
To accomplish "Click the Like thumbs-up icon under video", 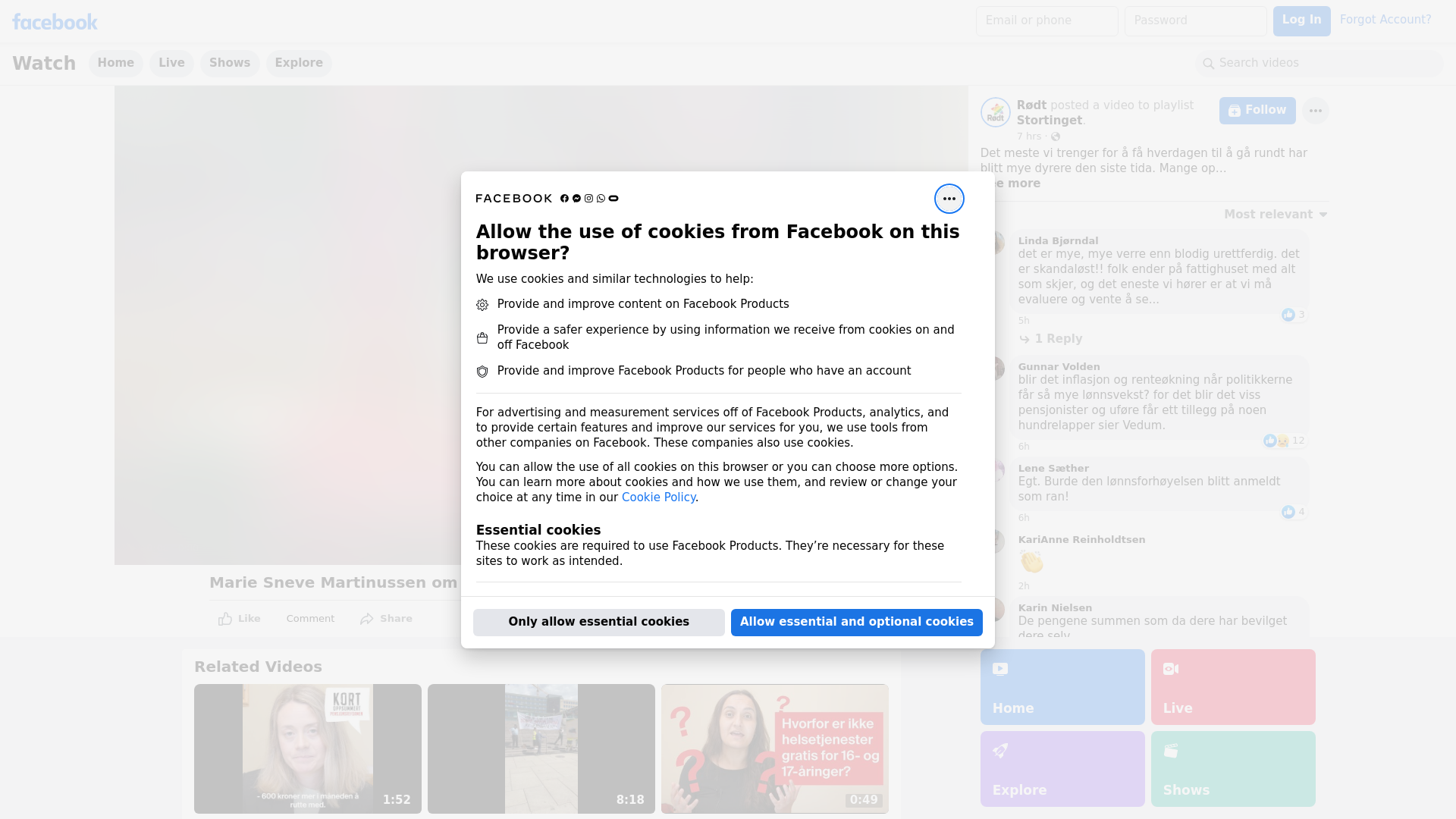I will click(225, 619).
